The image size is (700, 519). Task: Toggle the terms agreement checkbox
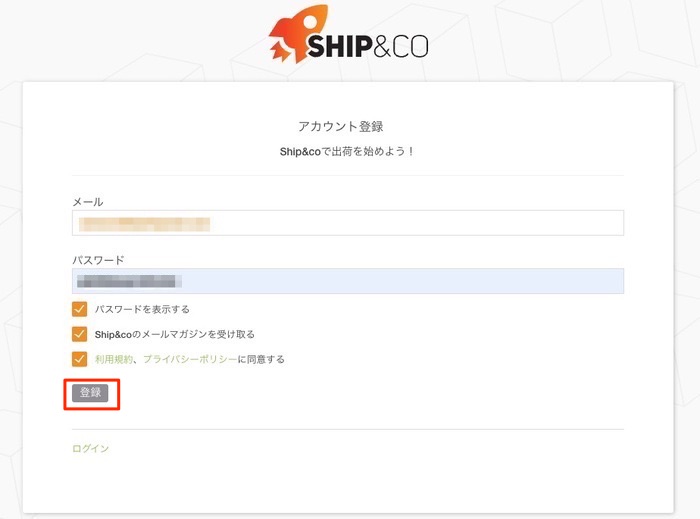[80, 359]
